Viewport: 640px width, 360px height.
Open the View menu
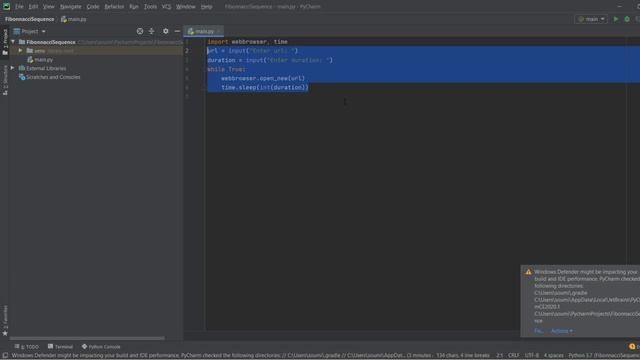click(x=49, y=7)
